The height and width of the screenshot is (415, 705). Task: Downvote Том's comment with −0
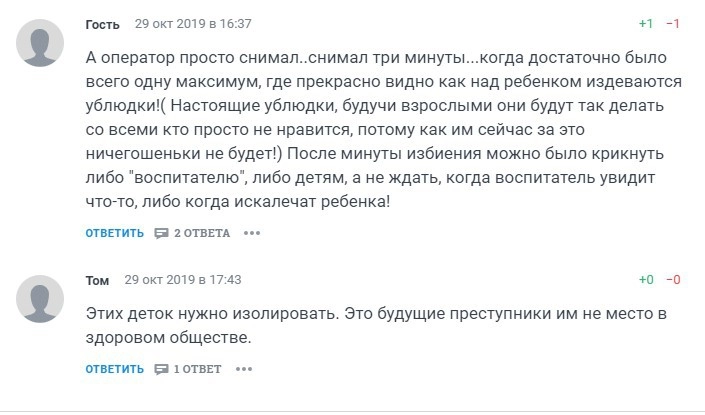(x=673, y=279)
